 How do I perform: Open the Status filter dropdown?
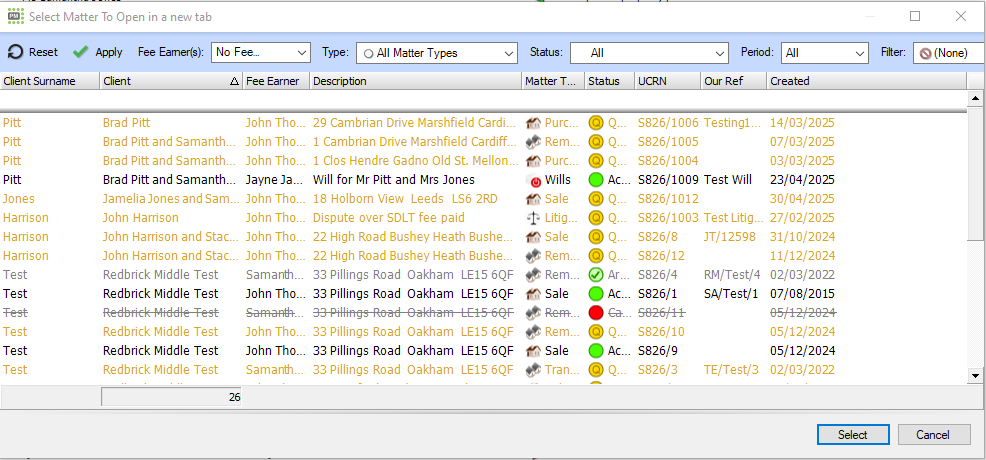coord(720,53)
